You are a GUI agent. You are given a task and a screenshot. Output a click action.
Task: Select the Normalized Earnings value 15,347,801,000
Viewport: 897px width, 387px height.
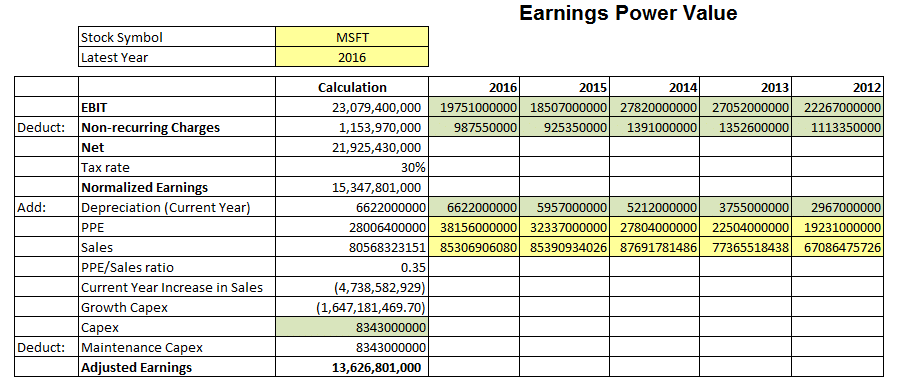pyautogui.click(x=352, y=187)
